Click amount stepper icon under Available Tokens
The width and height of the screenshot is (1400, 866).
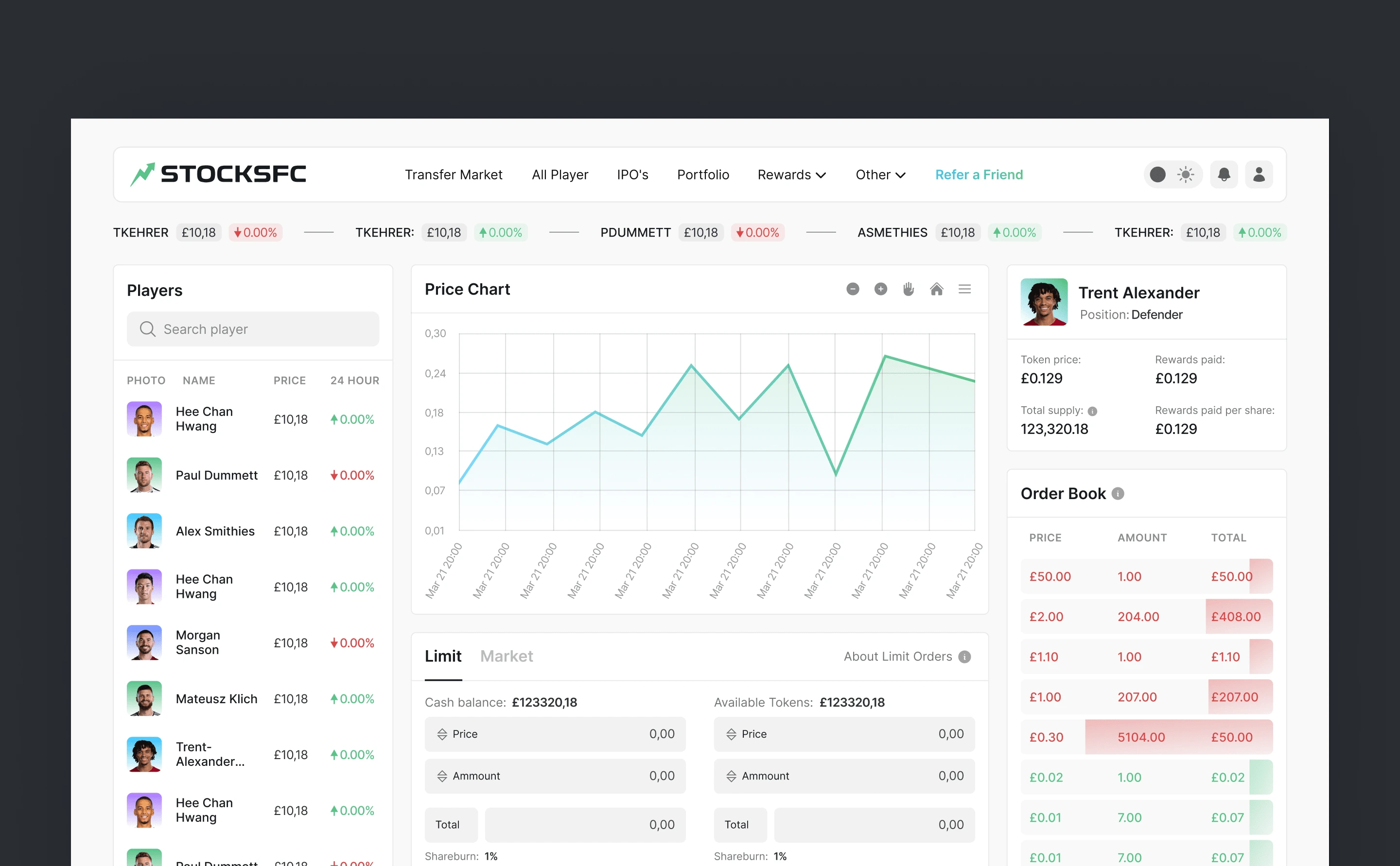pyautogui.click(x=732, y=776)
